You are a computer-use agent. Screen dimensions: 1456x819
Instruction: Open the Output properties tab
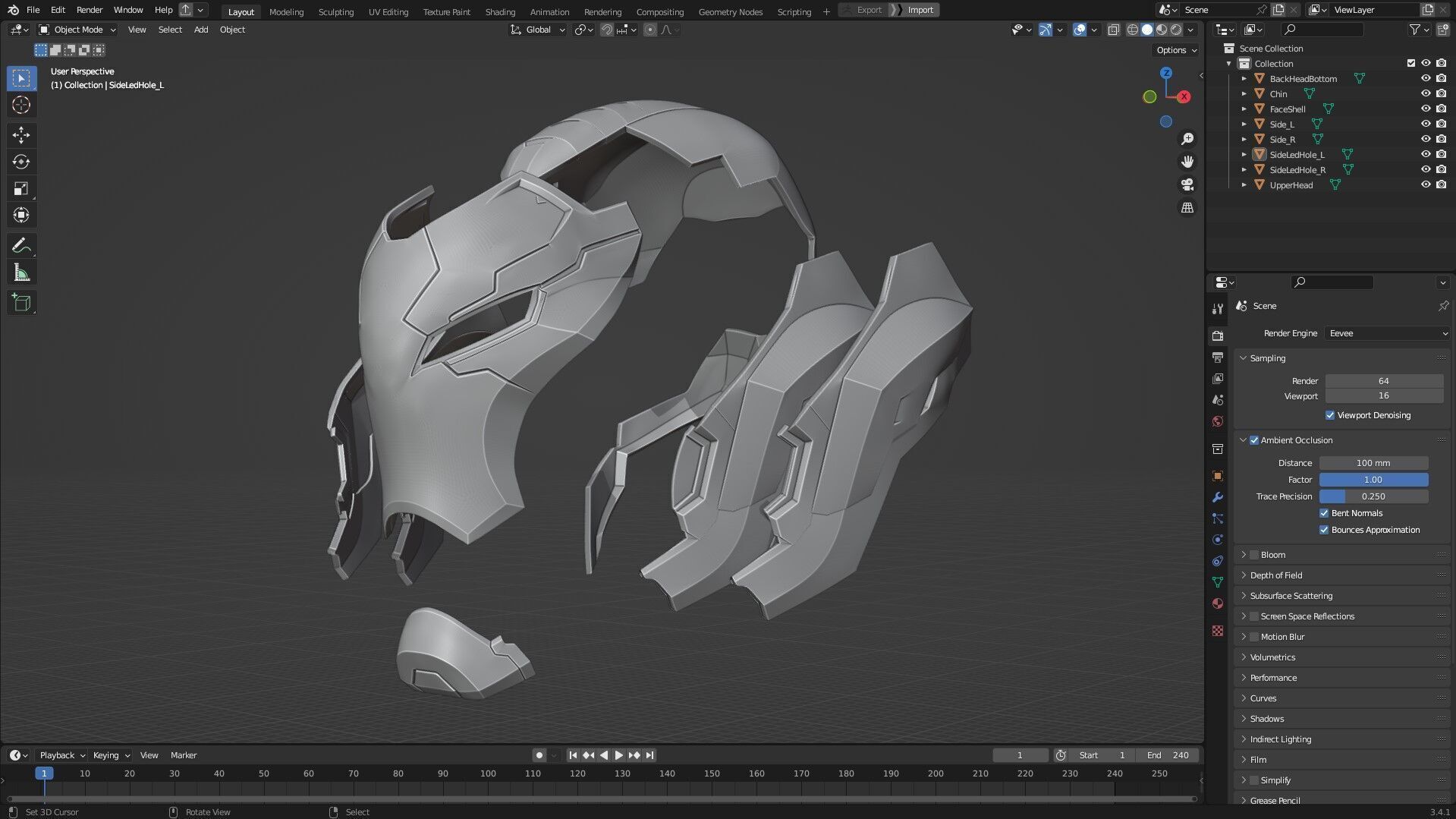[x=1218, y=357]
